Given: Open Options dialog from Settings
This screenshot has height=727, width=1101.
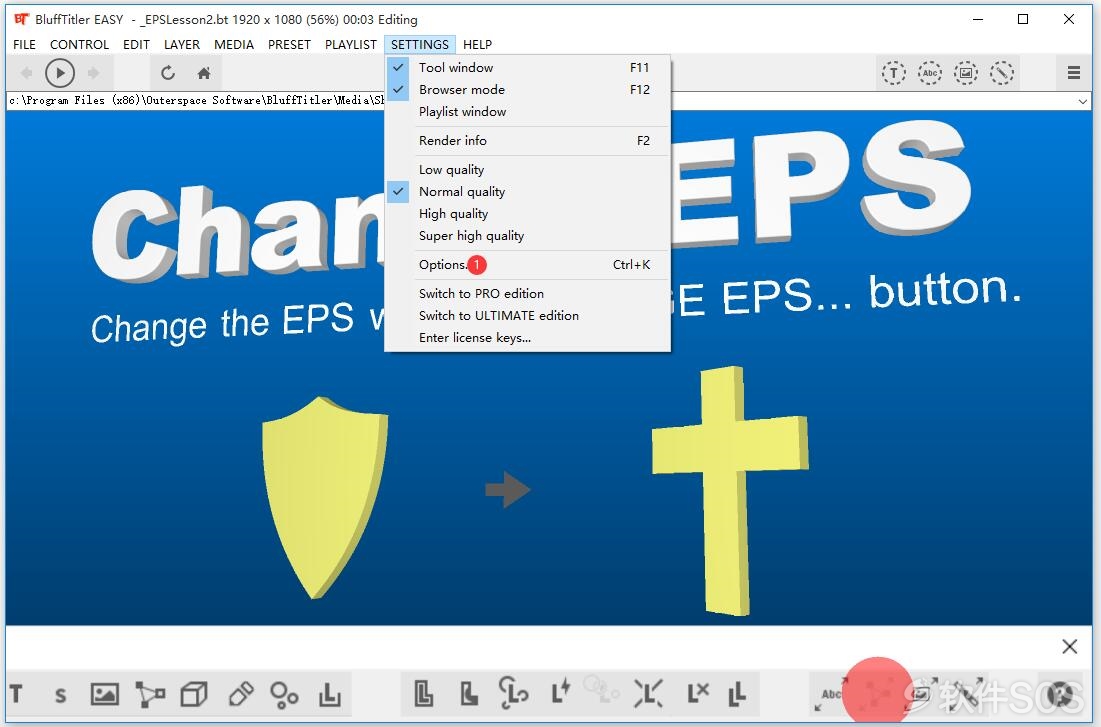Looking at the screenshot, I should 528,265.
